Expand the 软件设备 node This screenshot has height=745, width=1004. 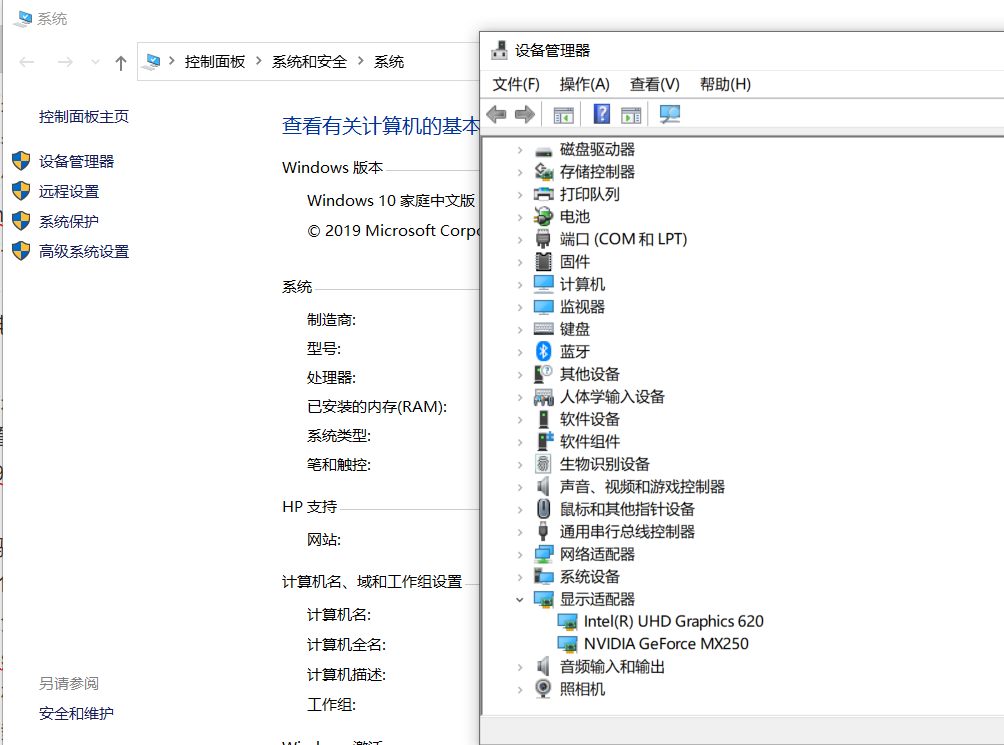pos(520,420)
